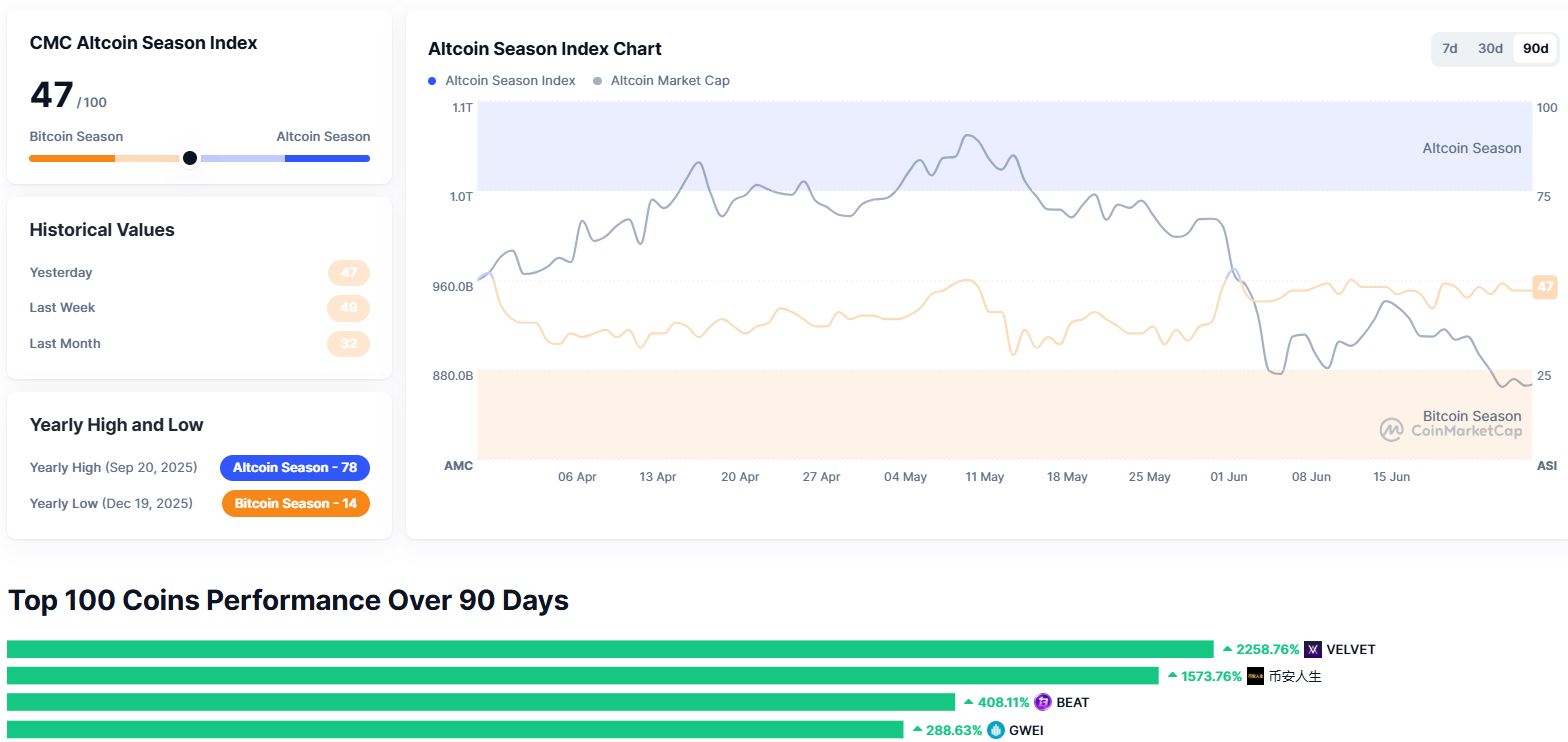Image resolution: width=1568 pixels, height=742 pixels.
Task: Click the VELVET green performance bar
Action: [610, 650]
